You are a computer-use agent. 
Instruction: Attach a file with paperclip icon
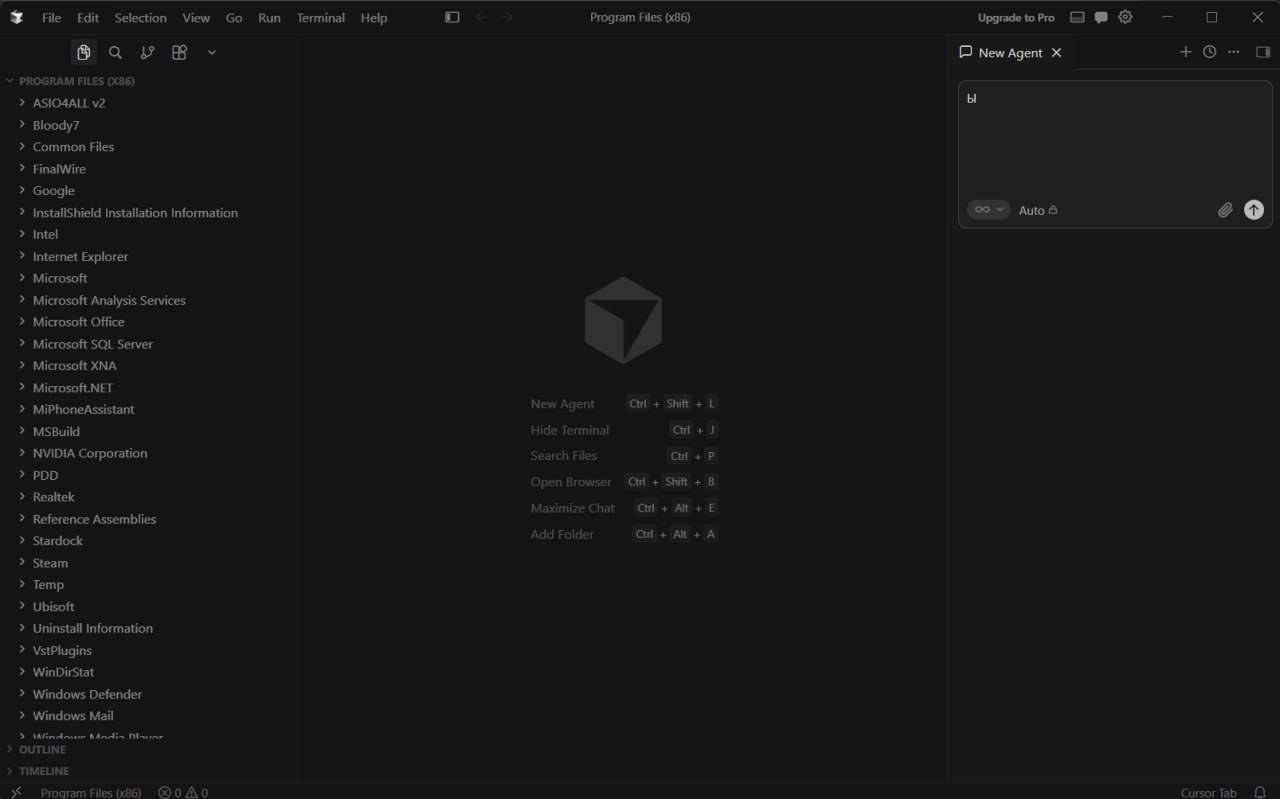click(1225, 210)
